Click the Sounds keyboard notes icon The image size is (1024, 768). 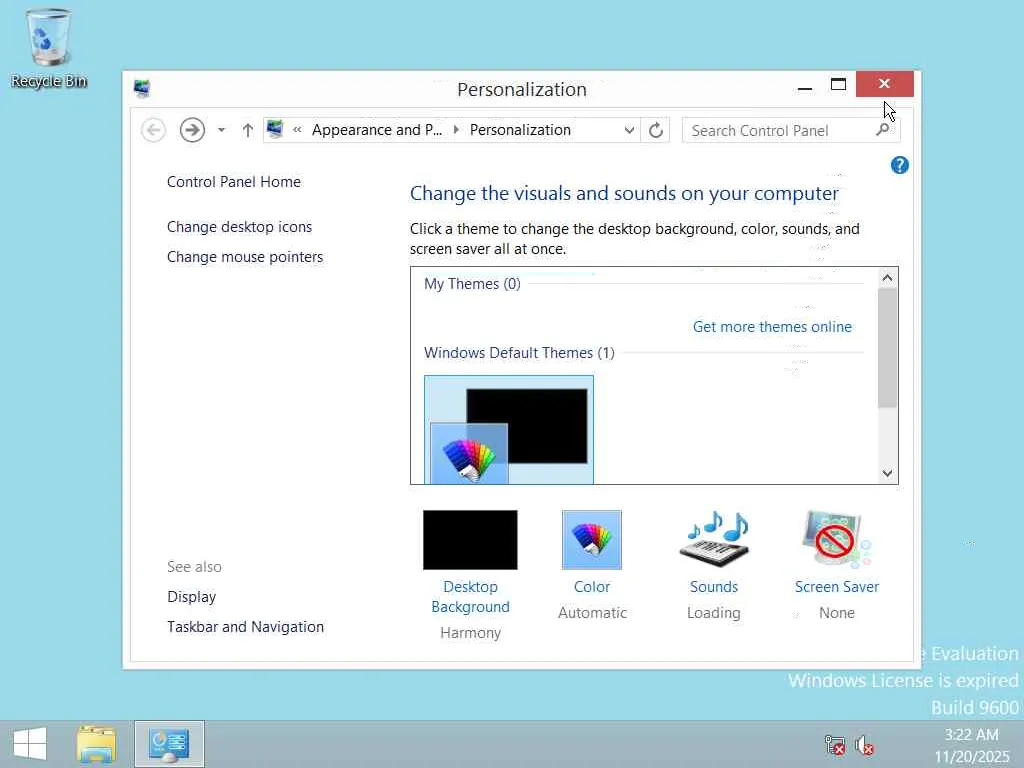[x=714, y=539]
